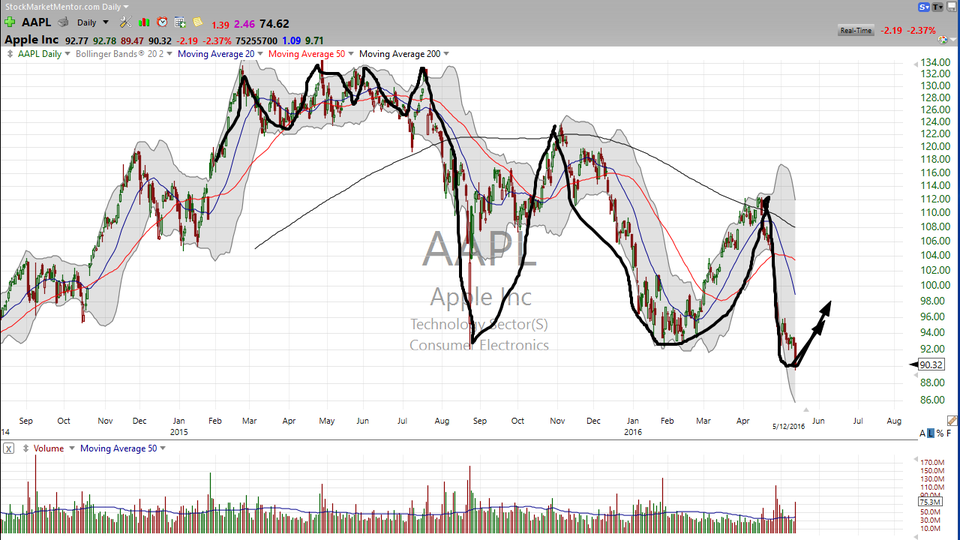Select the AAPL ticker symbol
This screenshot has width=960, height=540.
[x=36, y=23]
